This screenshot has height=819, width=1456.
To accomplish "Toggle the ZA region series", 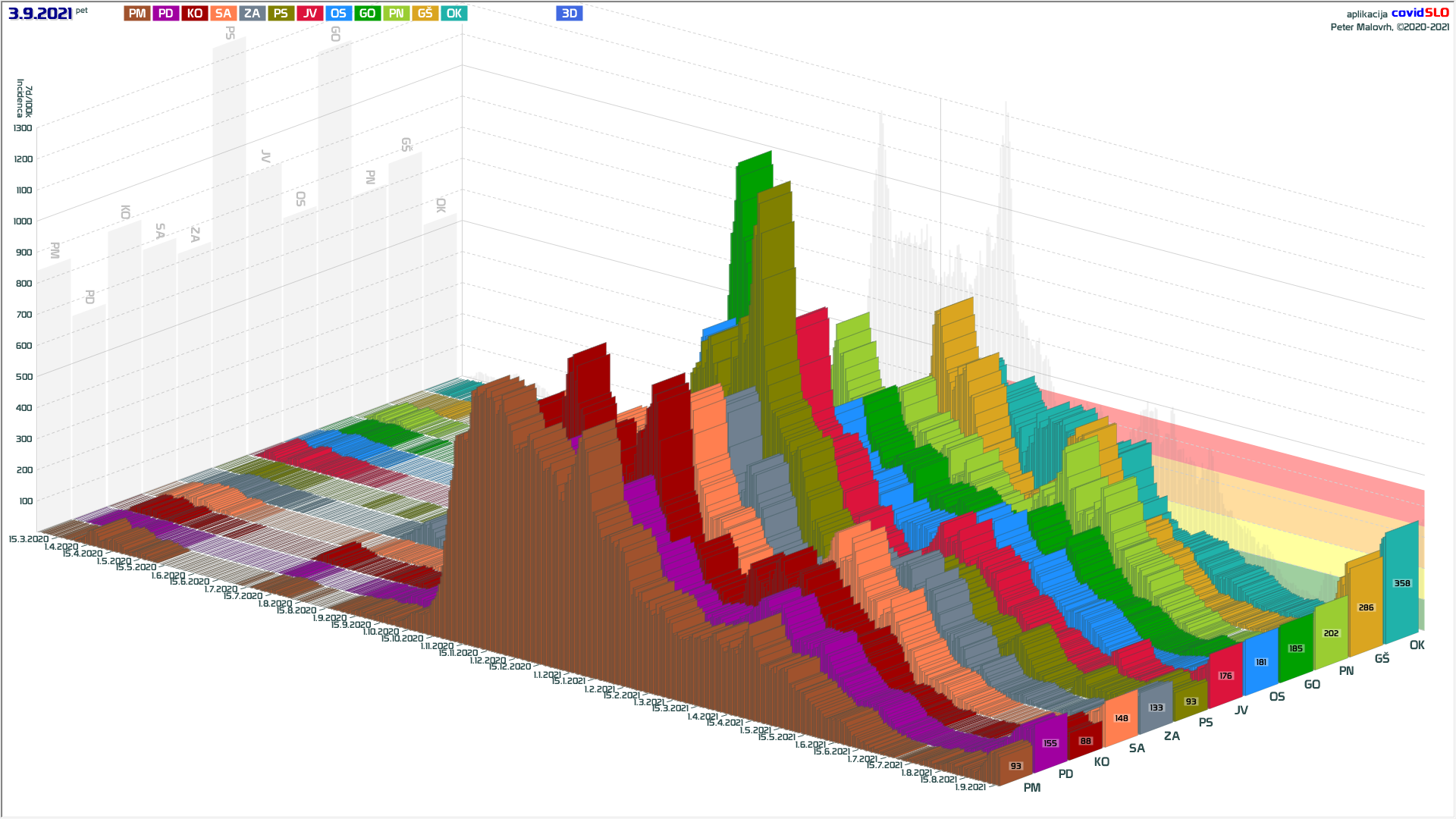I will tap(252, 14).
